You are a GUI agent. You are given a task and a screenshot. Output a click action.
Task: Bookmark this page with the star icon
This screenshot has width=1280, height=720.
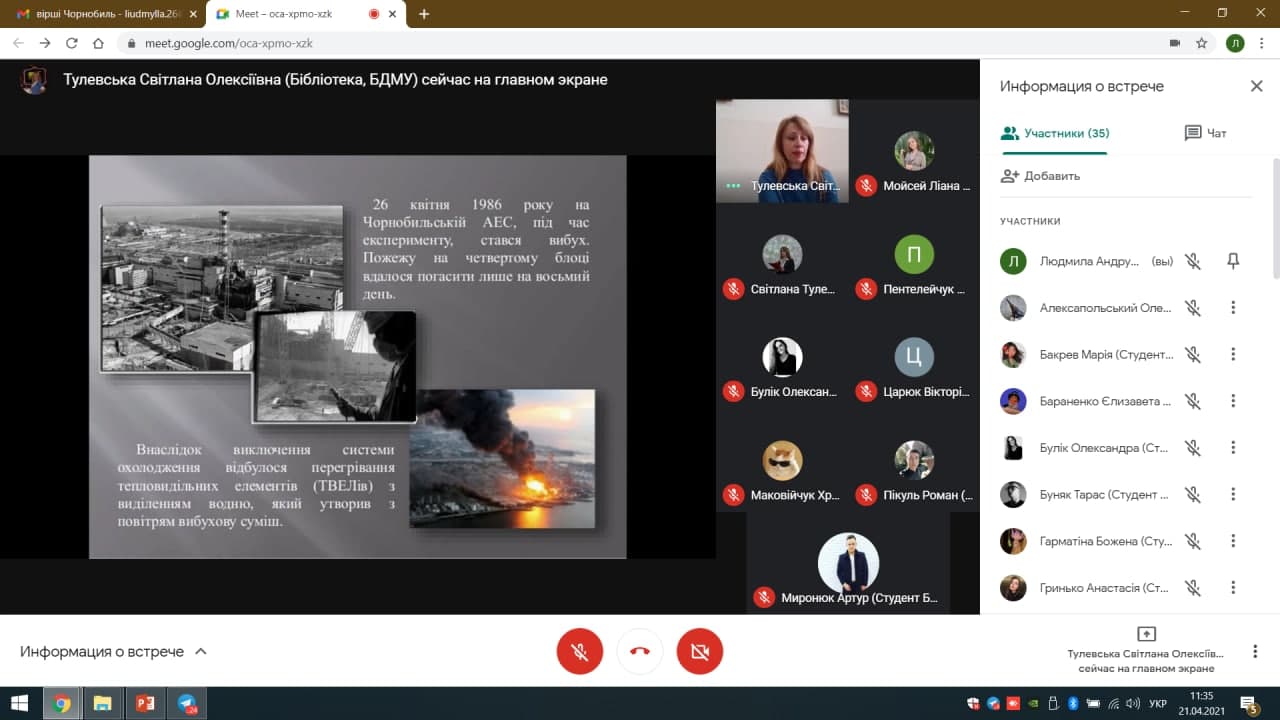[x=1202, y=43]
